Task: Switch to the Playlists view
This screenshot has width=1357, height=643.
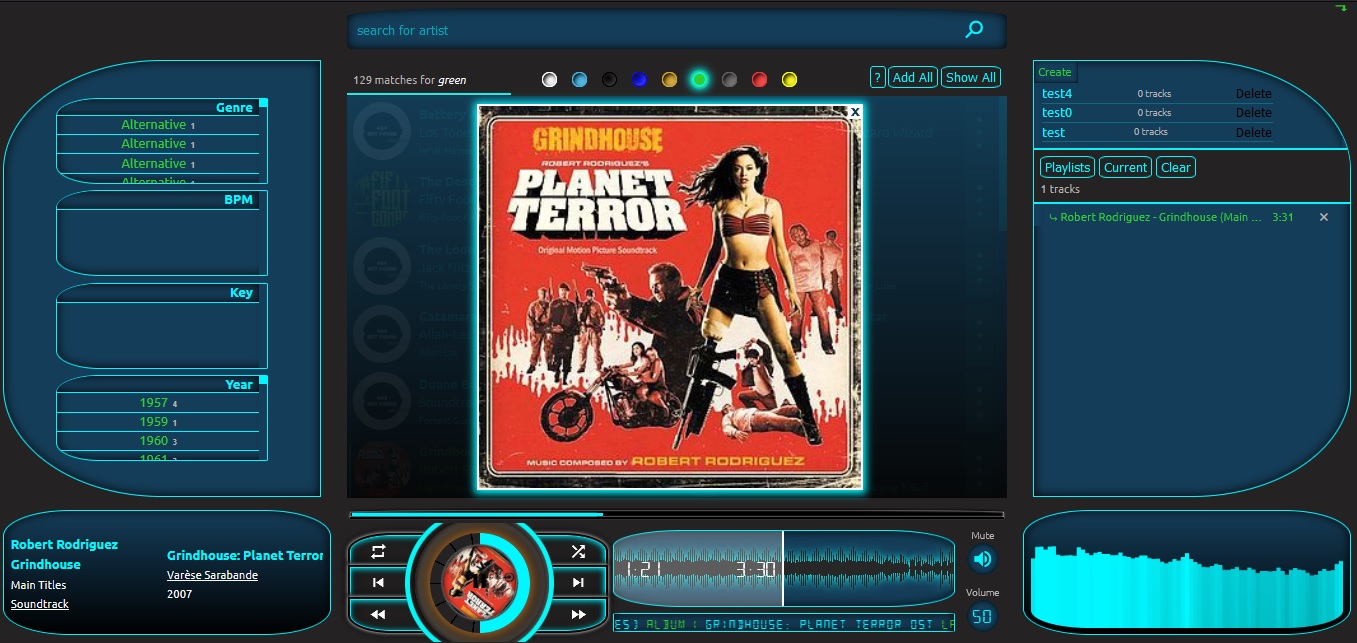Action: click(1067, 167)
